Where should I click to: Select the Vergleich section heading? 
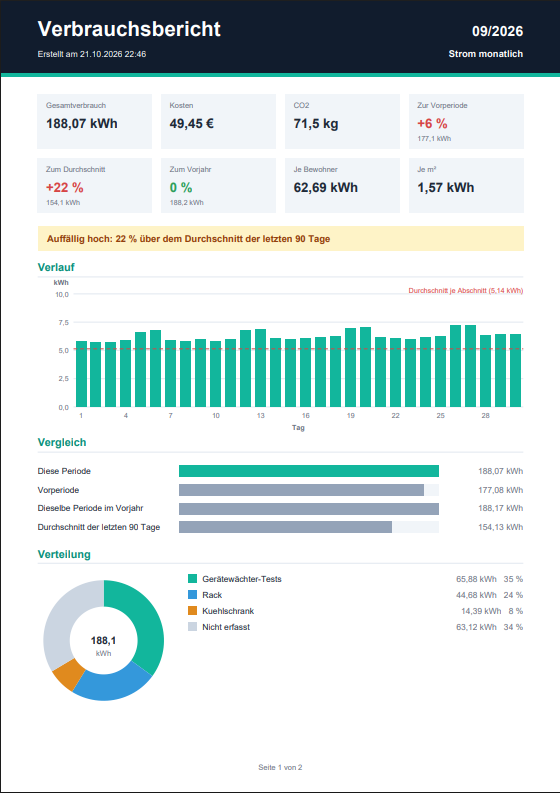pos(62,443)
